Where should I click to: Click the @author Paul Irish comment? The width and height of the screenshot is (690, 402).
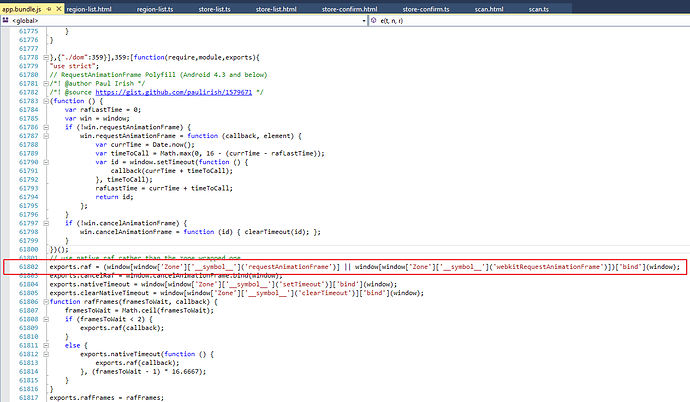coord(97,83)
